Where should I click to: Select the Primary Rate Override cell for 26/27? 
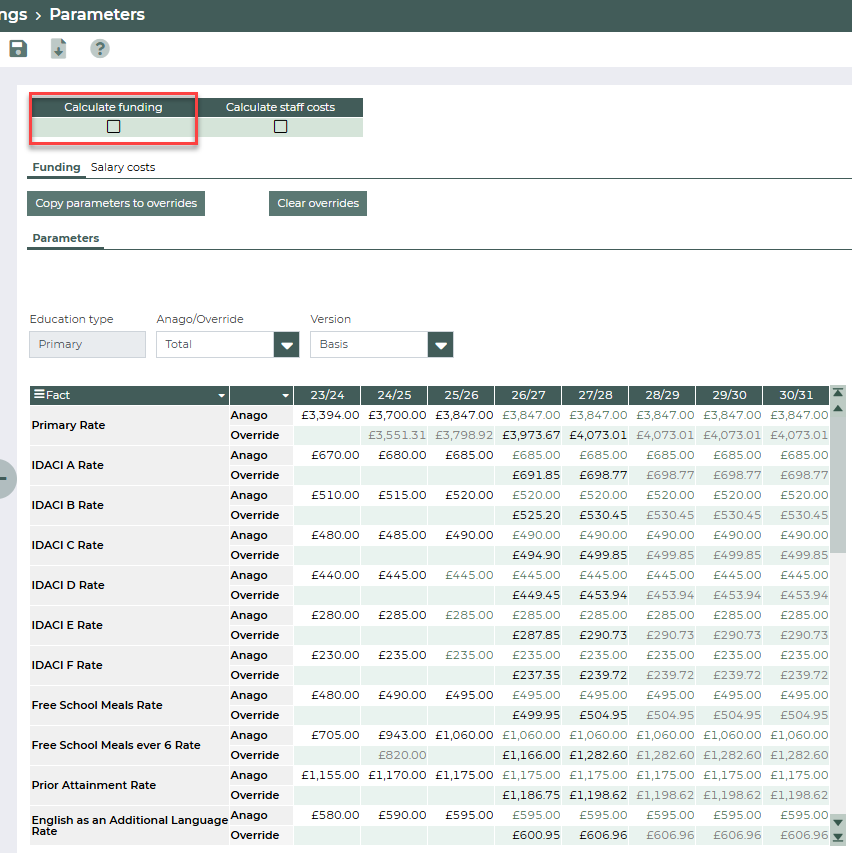point(527,435)
